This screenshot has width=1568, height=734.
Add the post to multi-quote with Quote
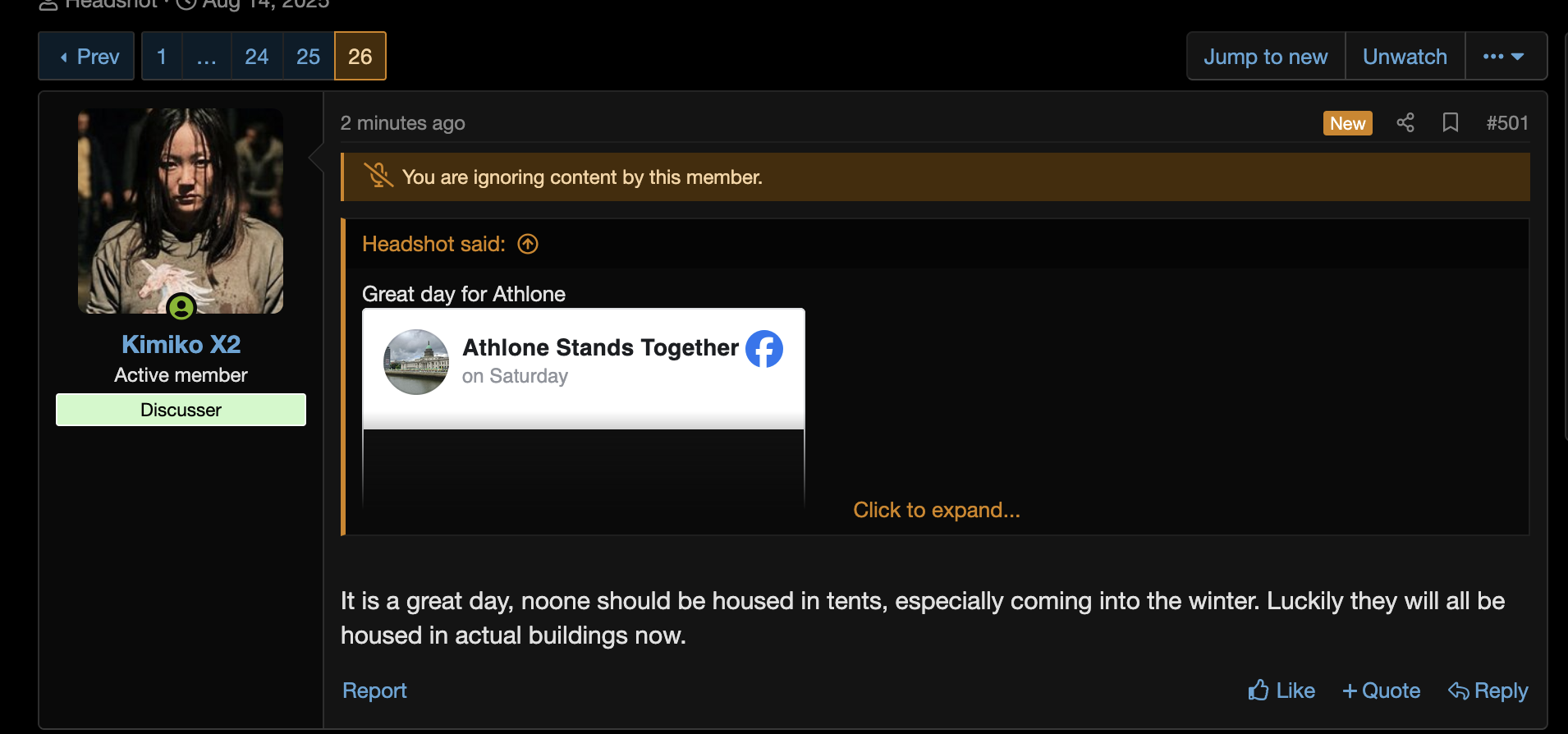point(1382,690)
